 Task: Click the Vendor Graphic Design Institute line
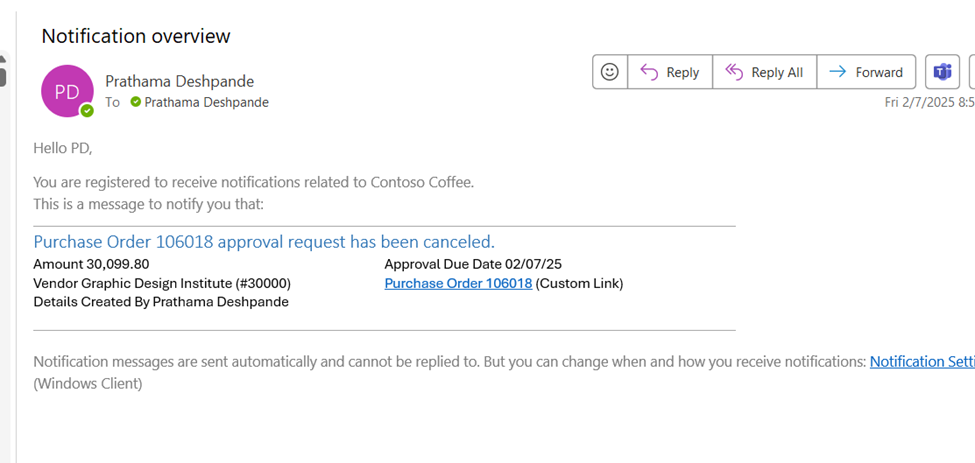point(162,283)
